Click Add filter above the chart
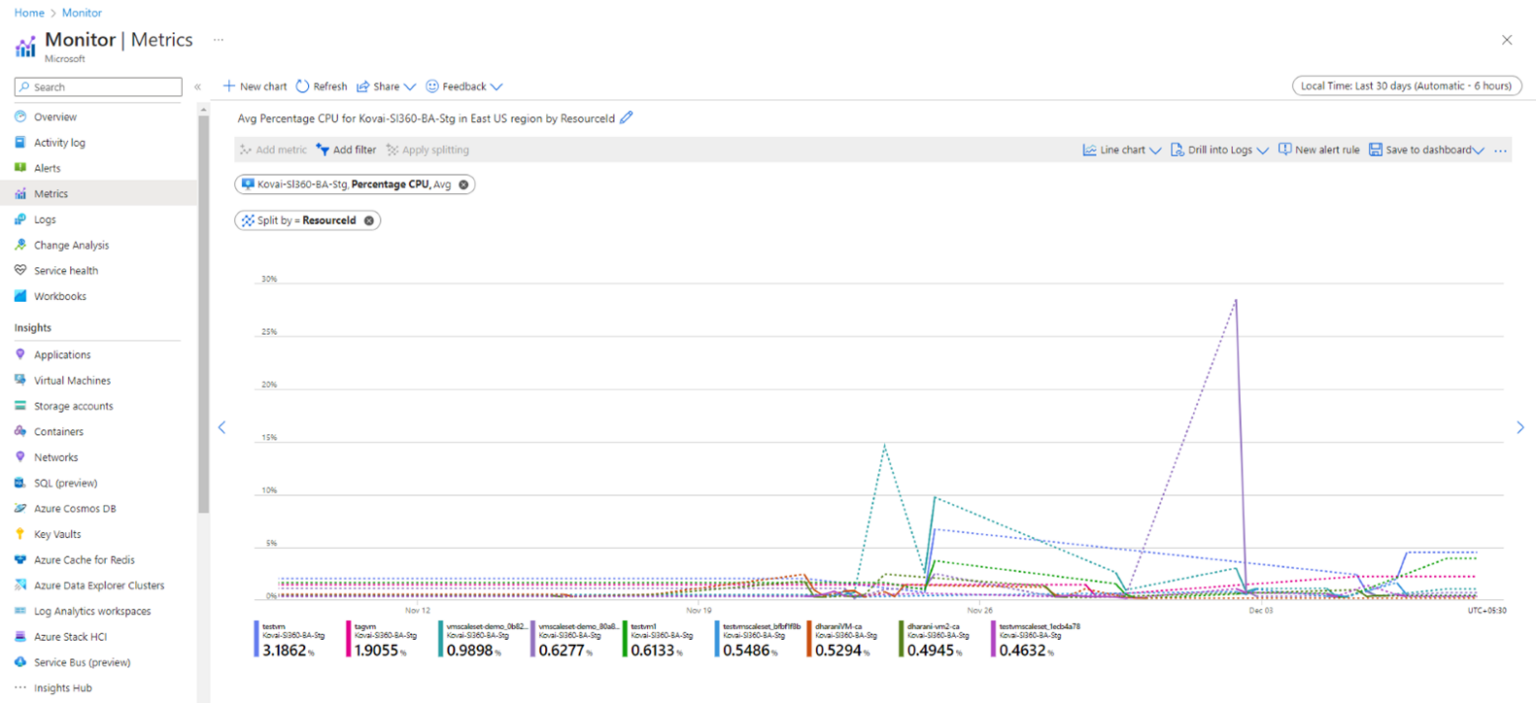Image resolution: width=1536 pixels, height=703 pixels. click(346, 149)
